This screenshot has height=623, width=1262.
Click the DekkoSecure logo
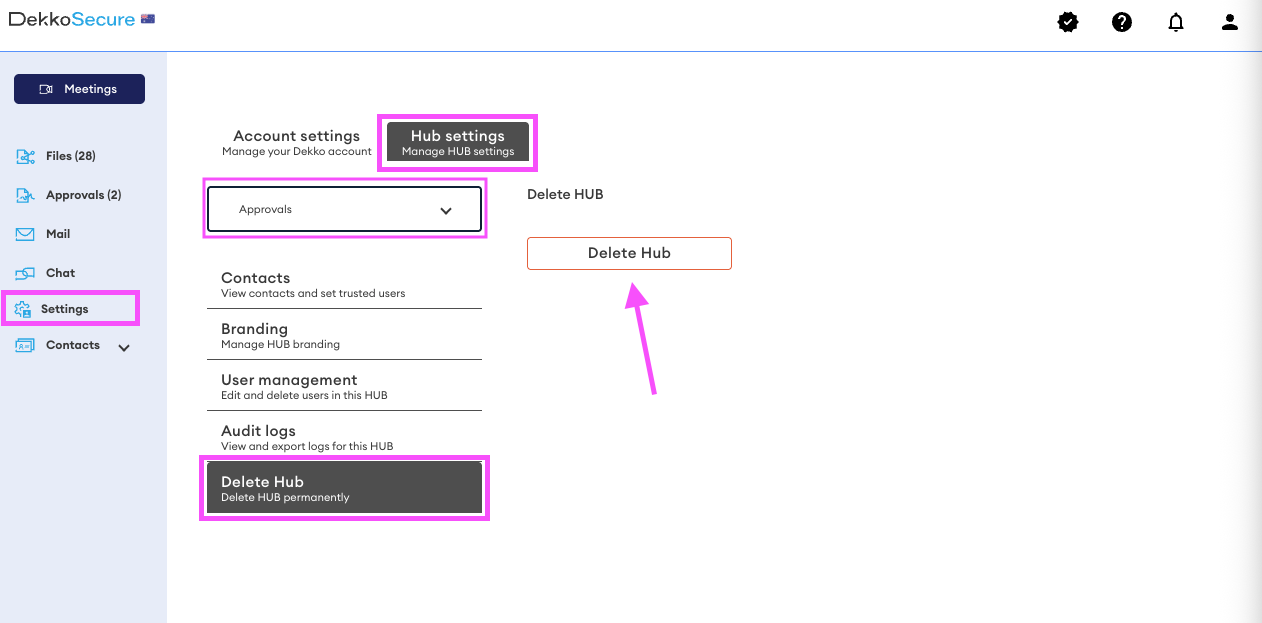point(71,19)
